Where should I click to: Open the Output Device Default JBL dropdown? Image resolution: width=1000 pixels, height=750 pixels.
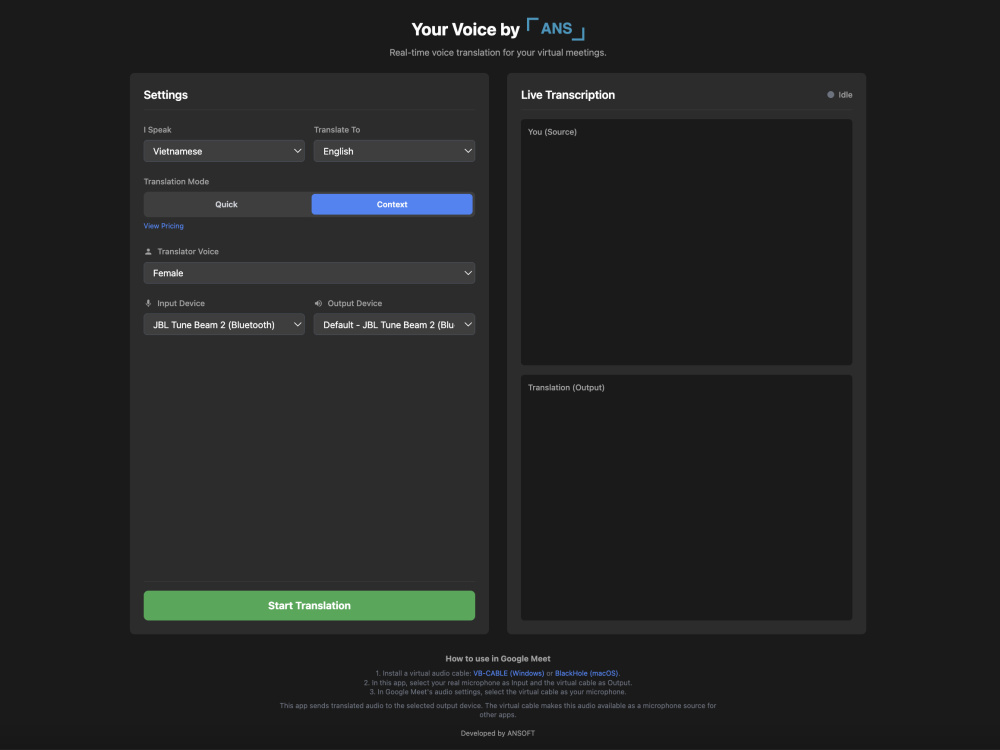[394, 325]
